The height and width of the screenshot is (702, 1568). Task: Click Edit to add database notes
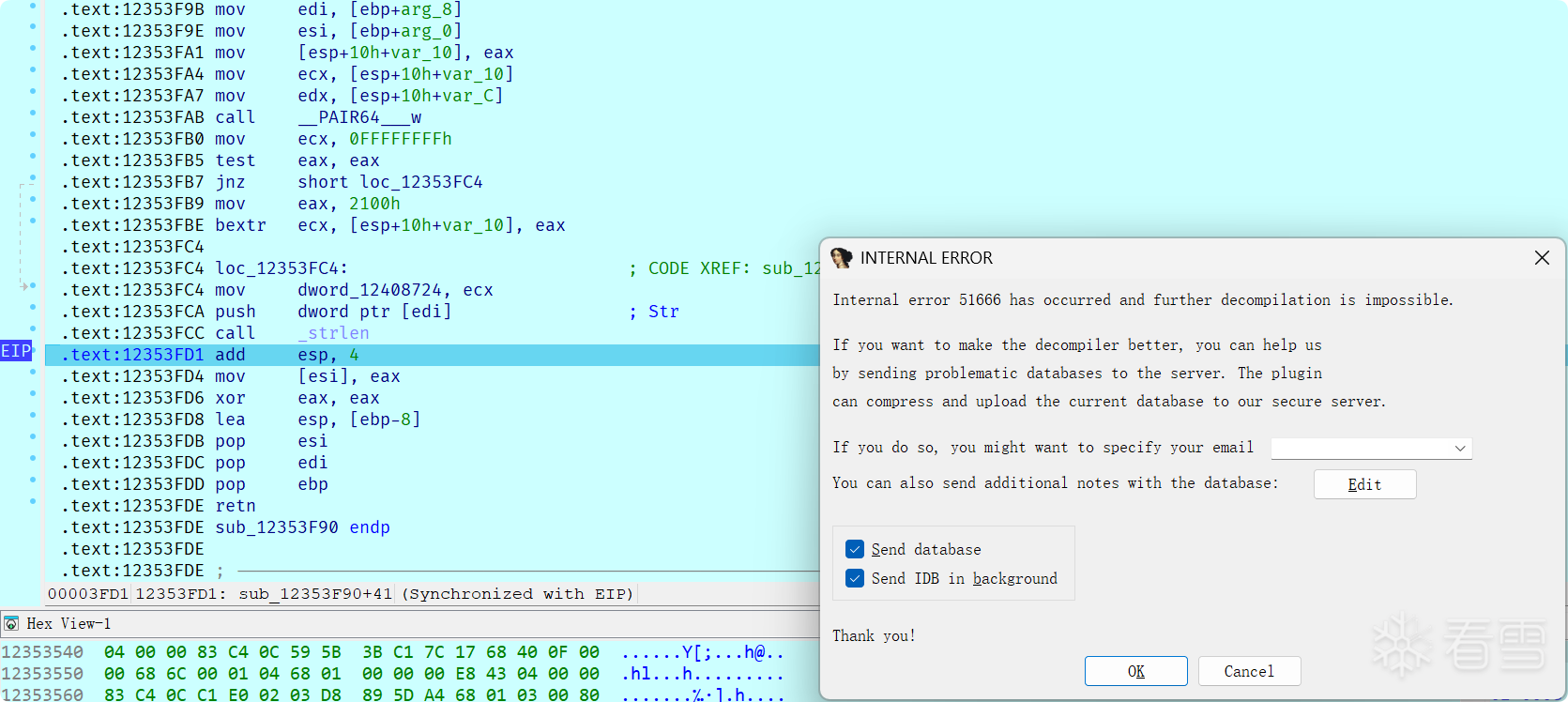click(1364, 484)
